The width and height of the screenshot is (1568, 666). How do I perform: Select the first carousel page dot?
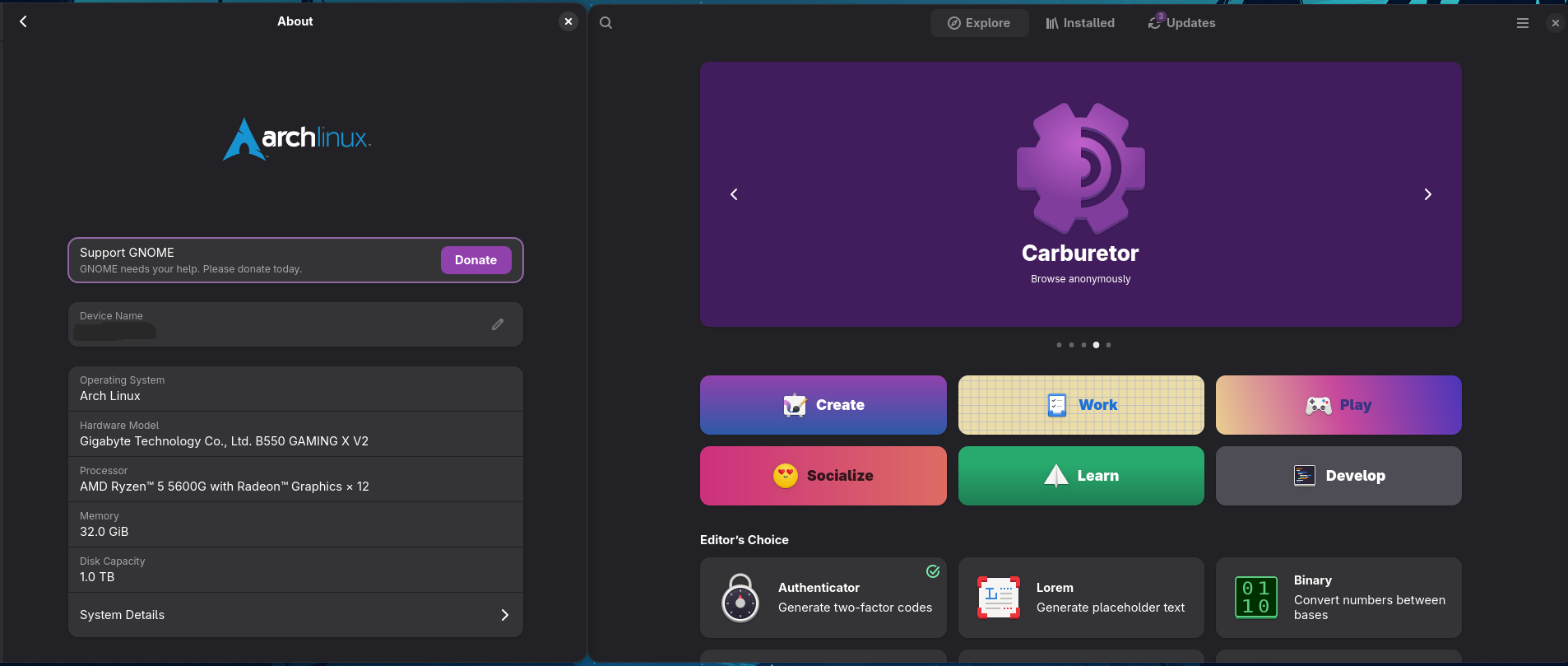1059,345
